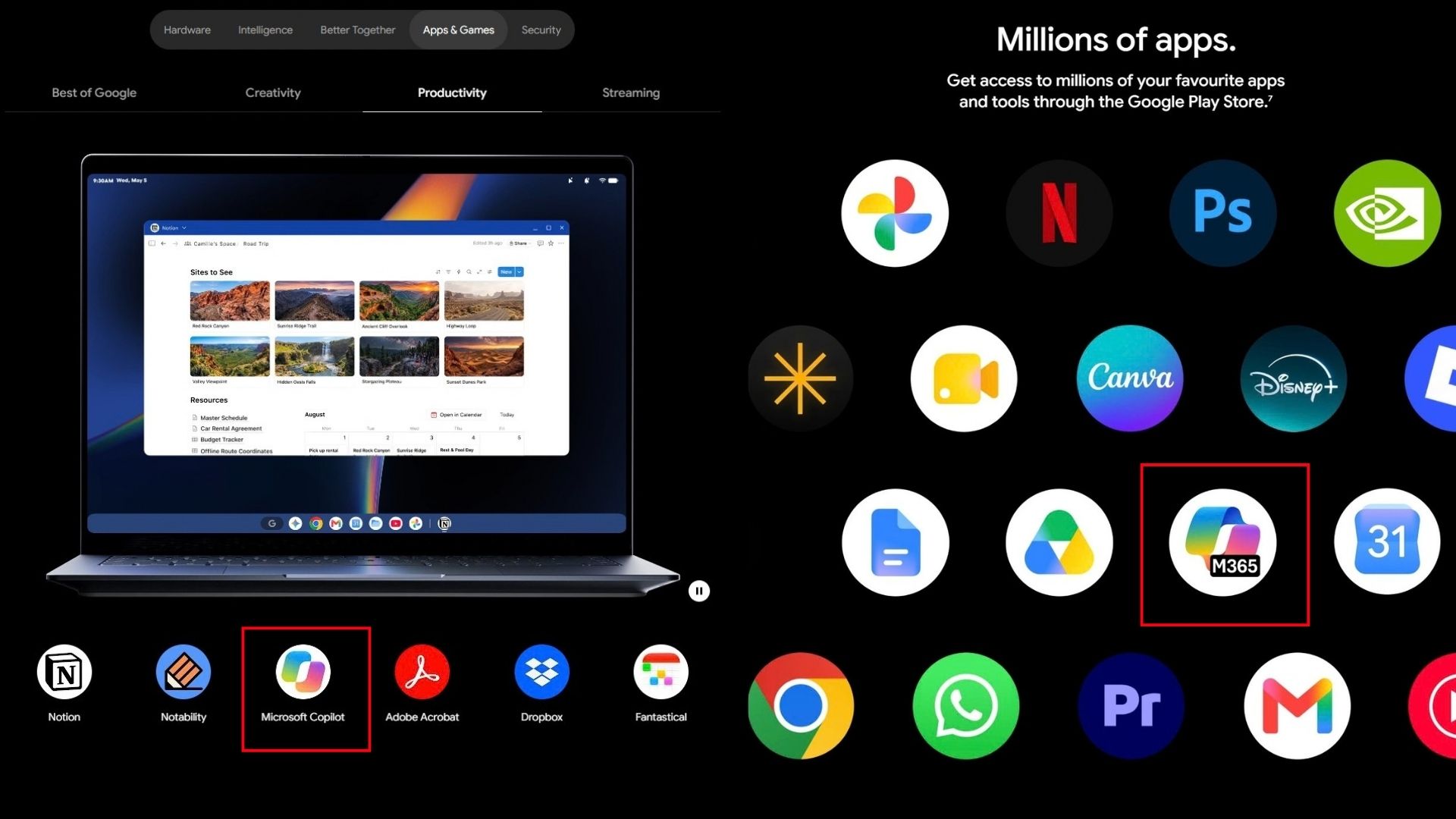
Task: Open the Premiere Pro Pr icon
Action: 1131,706
